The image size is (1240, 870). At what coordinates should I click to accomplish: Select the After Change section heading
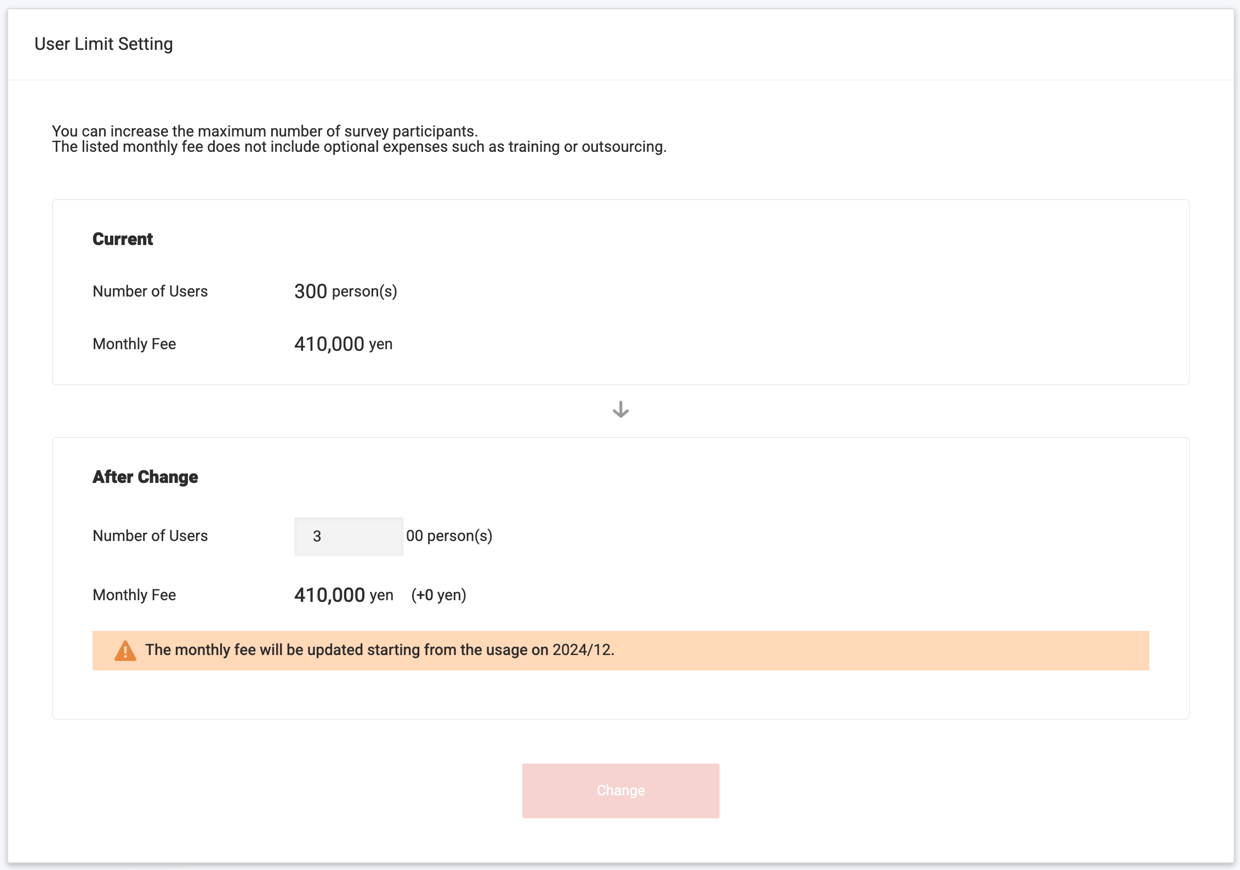[x=146, y=477]
